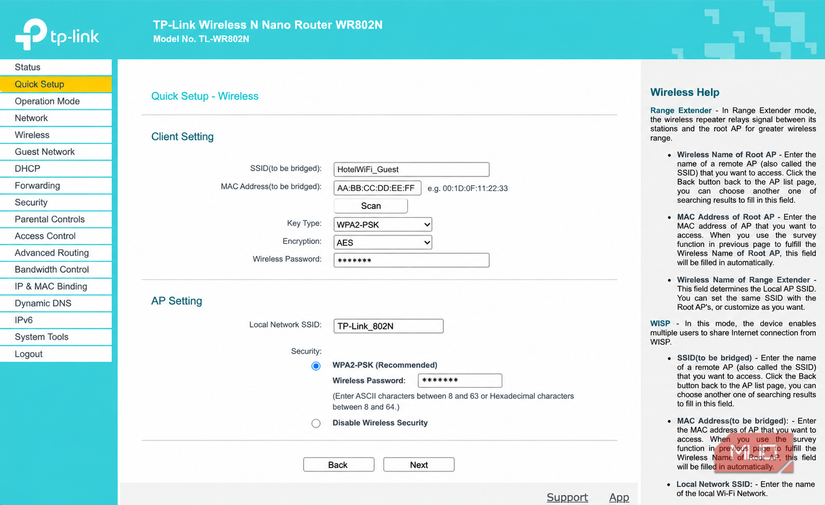Image resolution: width=825 pixels, height=505 pixels.
Task: Click the AP Setting Wireless Password field
Action: pyautogui.click(x=460, y=380)
